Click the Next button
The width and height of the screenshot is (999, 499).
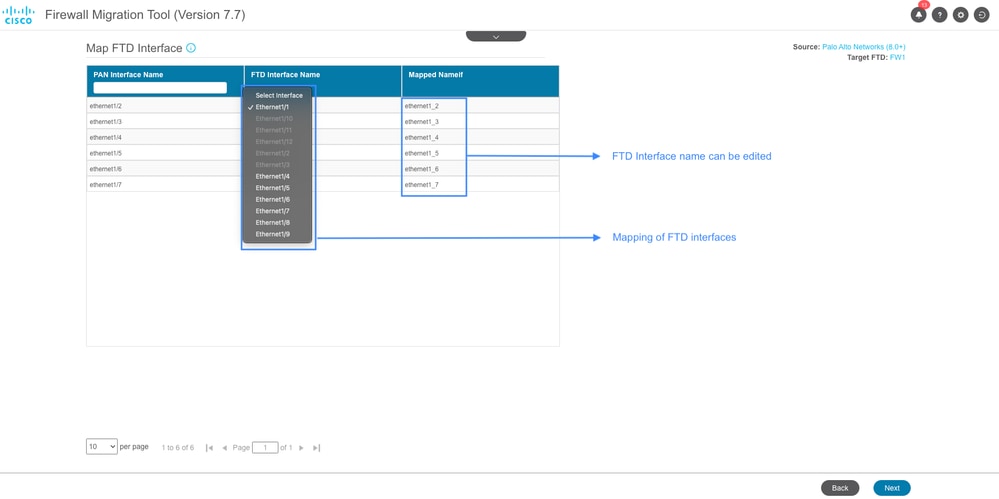click(892, 488)
